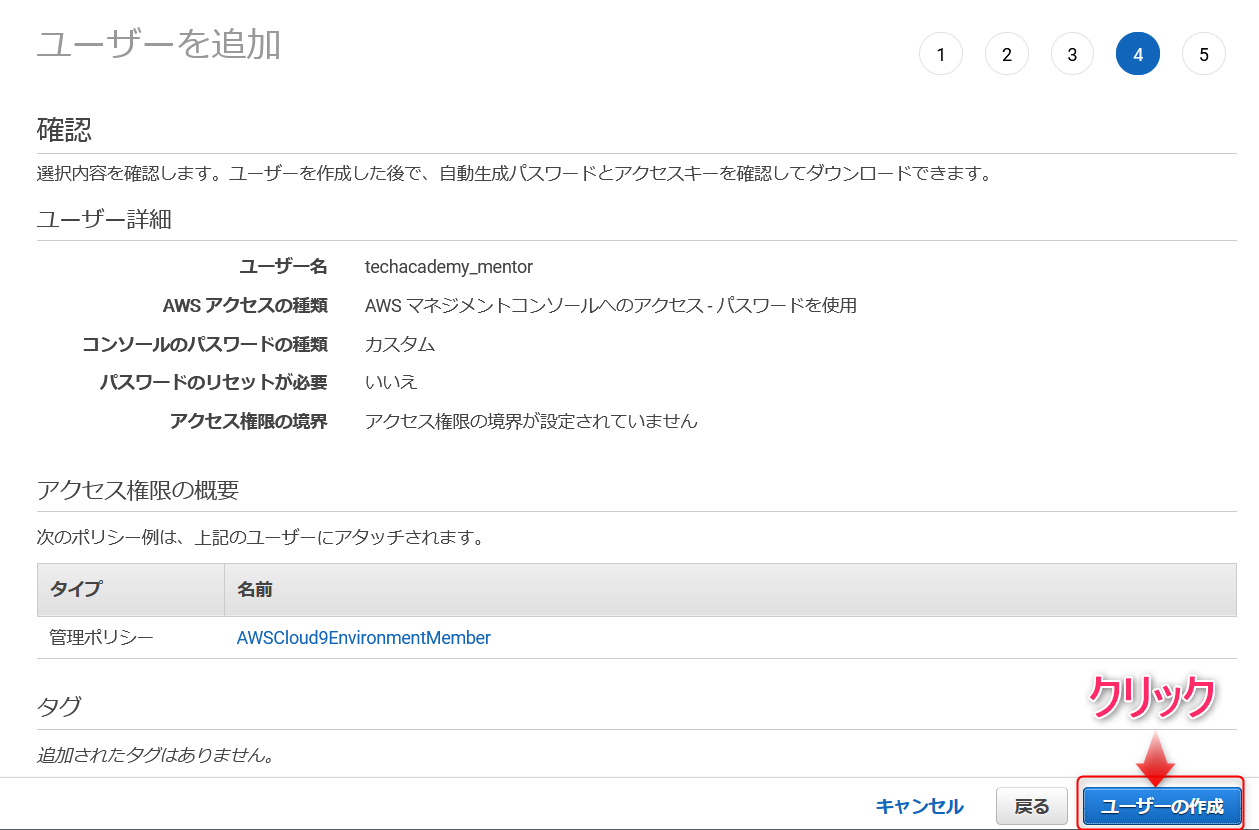Click the ユーザーを追加 page title
1259x830 pixels.
point(158,45)
